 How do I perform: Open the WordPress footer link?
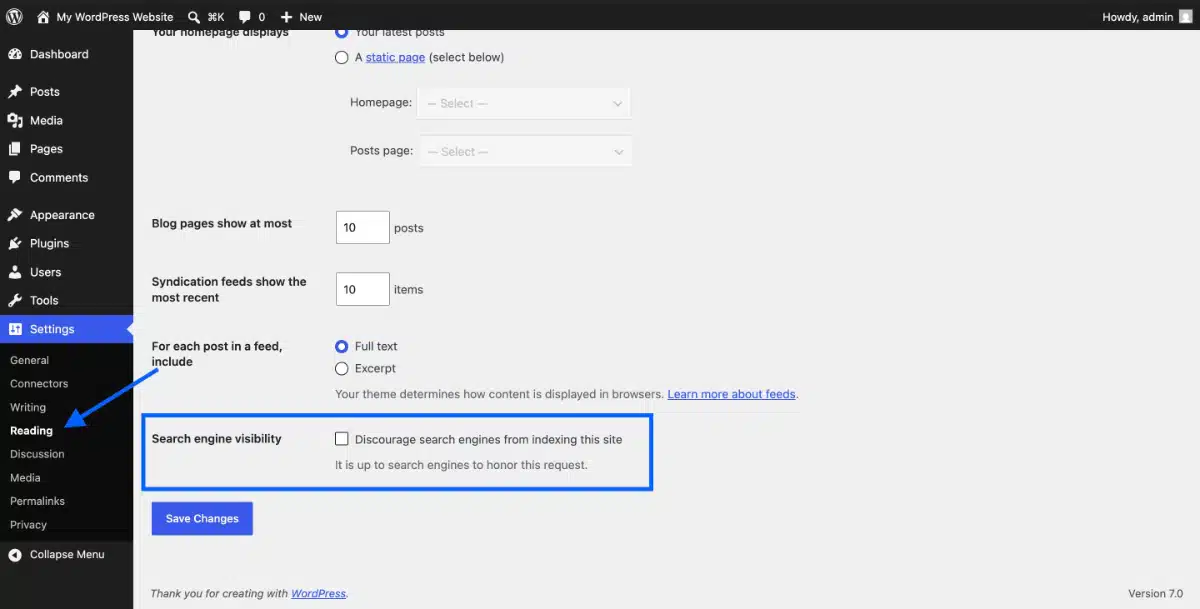coord(318,594)
